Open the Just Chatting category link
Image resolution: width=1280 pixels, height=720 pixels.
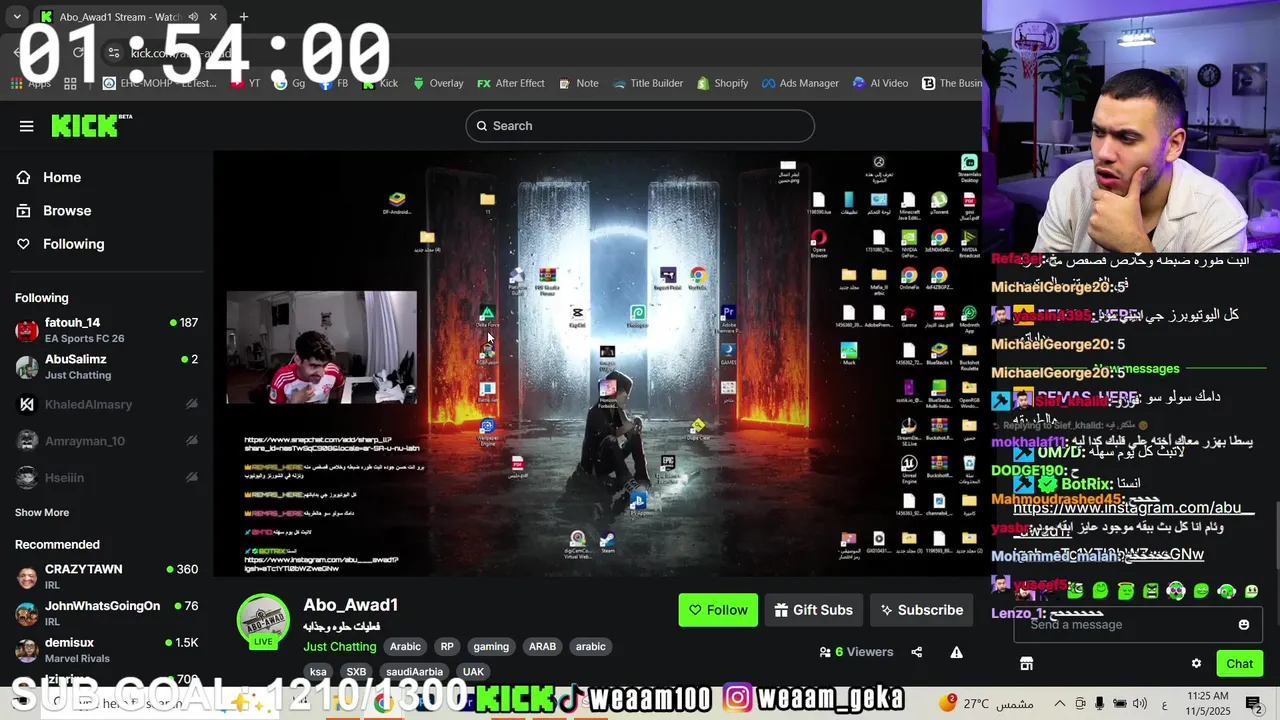coord(340,646)
